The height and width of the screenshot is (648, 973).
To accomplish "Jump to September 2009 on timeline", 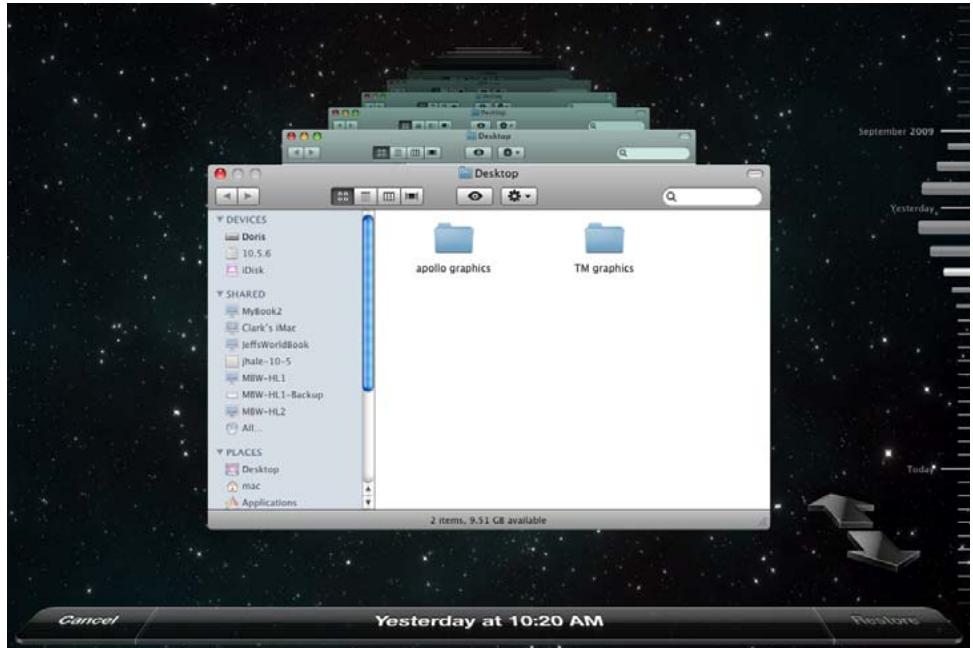I will (x=895, y=132).
